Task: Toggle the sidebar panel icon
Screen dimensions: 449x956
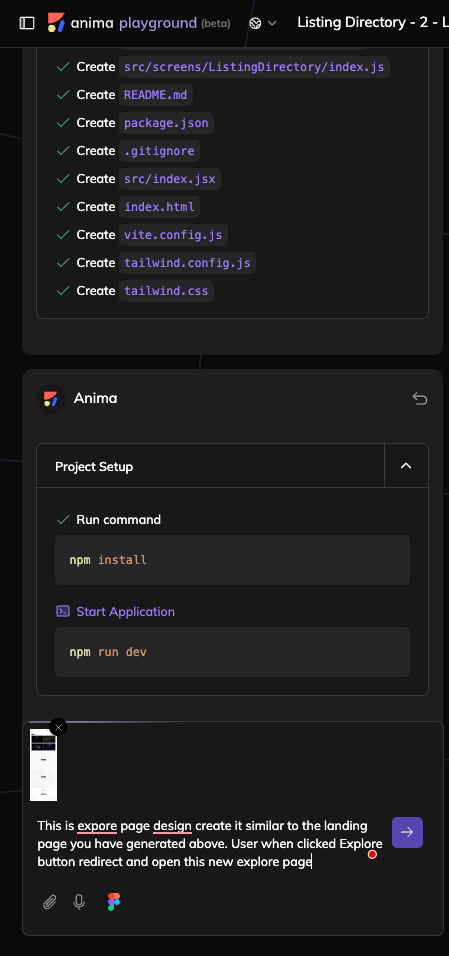Action: point(27,23)
